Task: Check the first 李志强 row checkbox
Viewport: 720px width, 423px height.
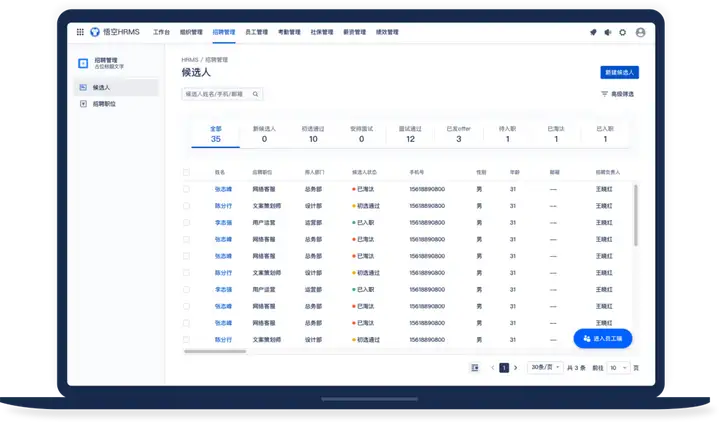Action: coord(186,223)
